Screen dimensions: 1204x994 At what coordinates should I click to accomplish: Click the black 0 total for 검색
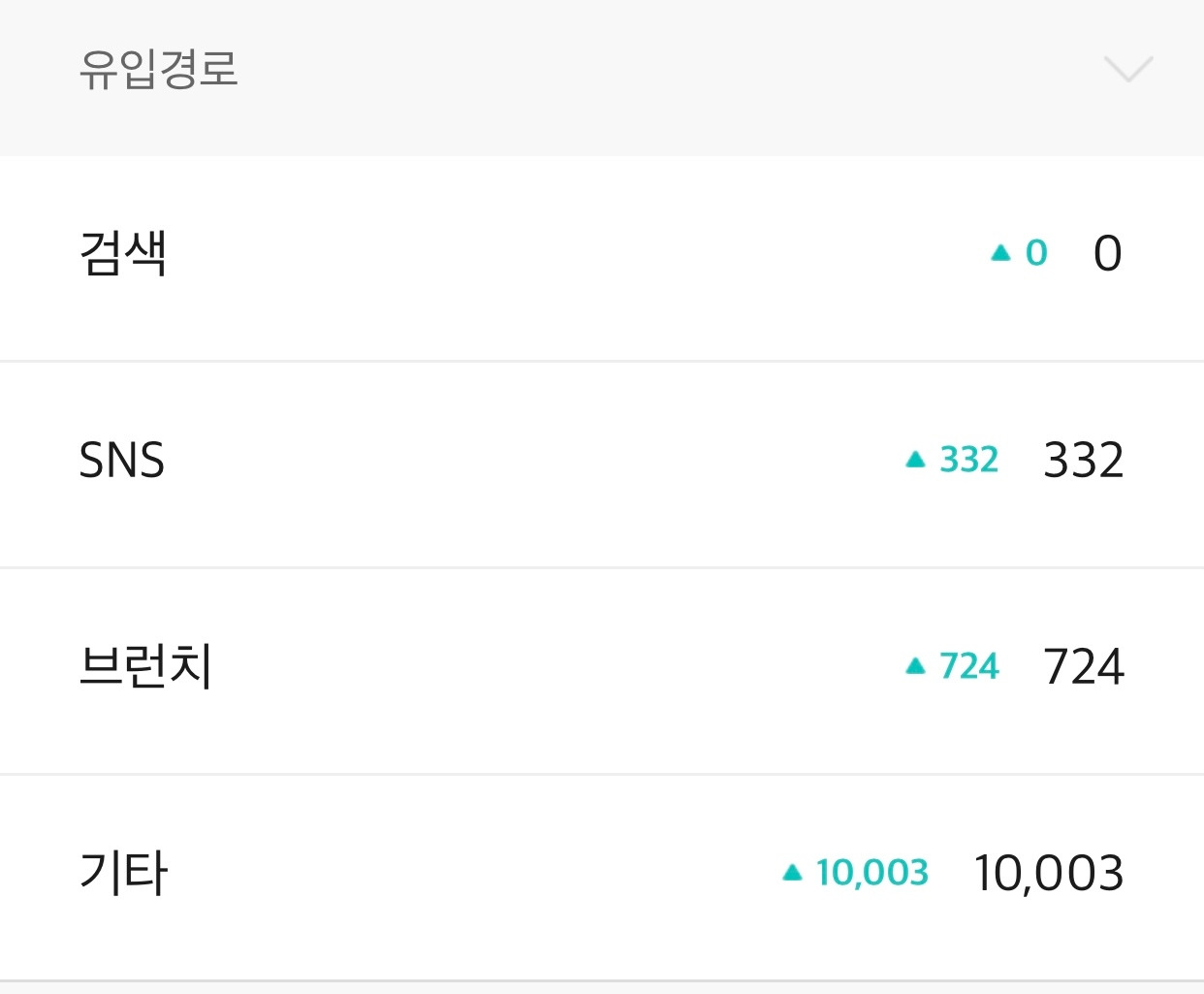(1107, 254)
